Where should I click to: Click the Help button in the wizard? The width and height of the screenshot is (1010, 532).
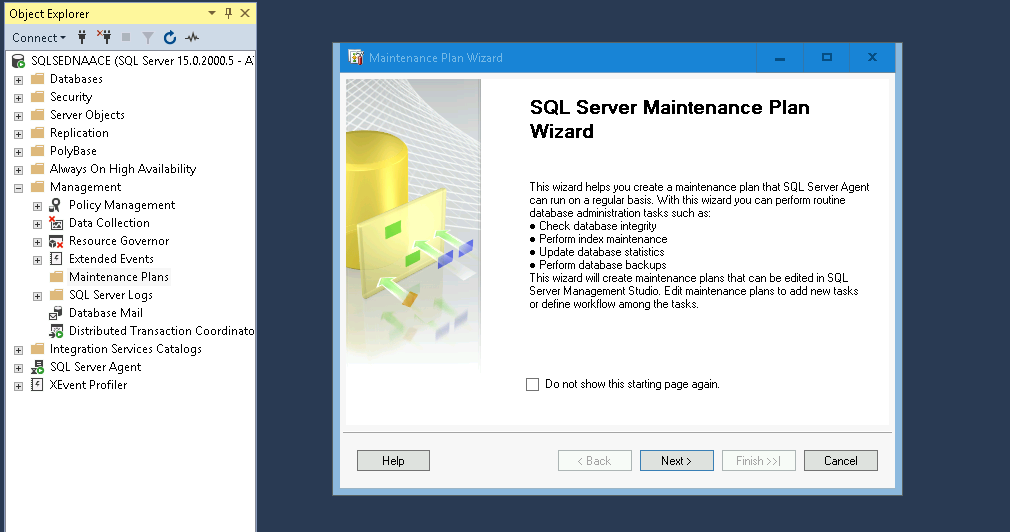pos(393,461)
